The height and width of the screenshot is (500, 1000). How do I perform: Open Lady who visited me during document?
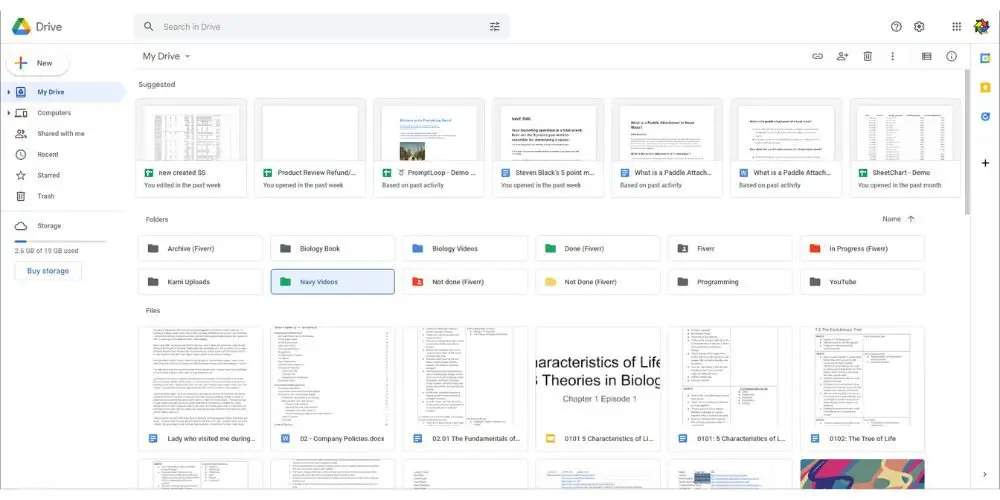[x=200, y=389]
